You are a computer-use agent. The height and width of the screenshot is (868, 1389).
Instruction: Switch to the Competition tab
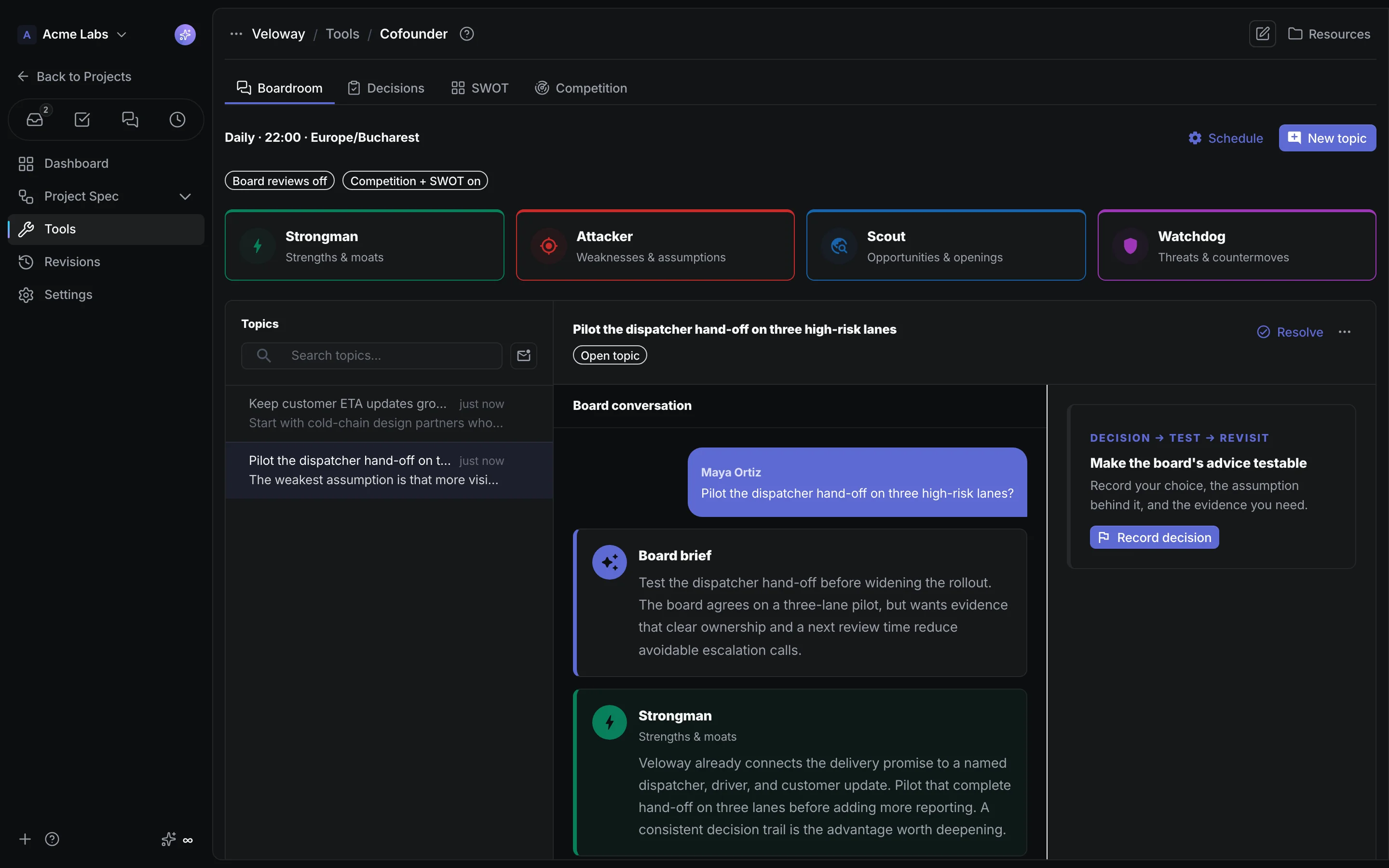[x=581, y=88]
